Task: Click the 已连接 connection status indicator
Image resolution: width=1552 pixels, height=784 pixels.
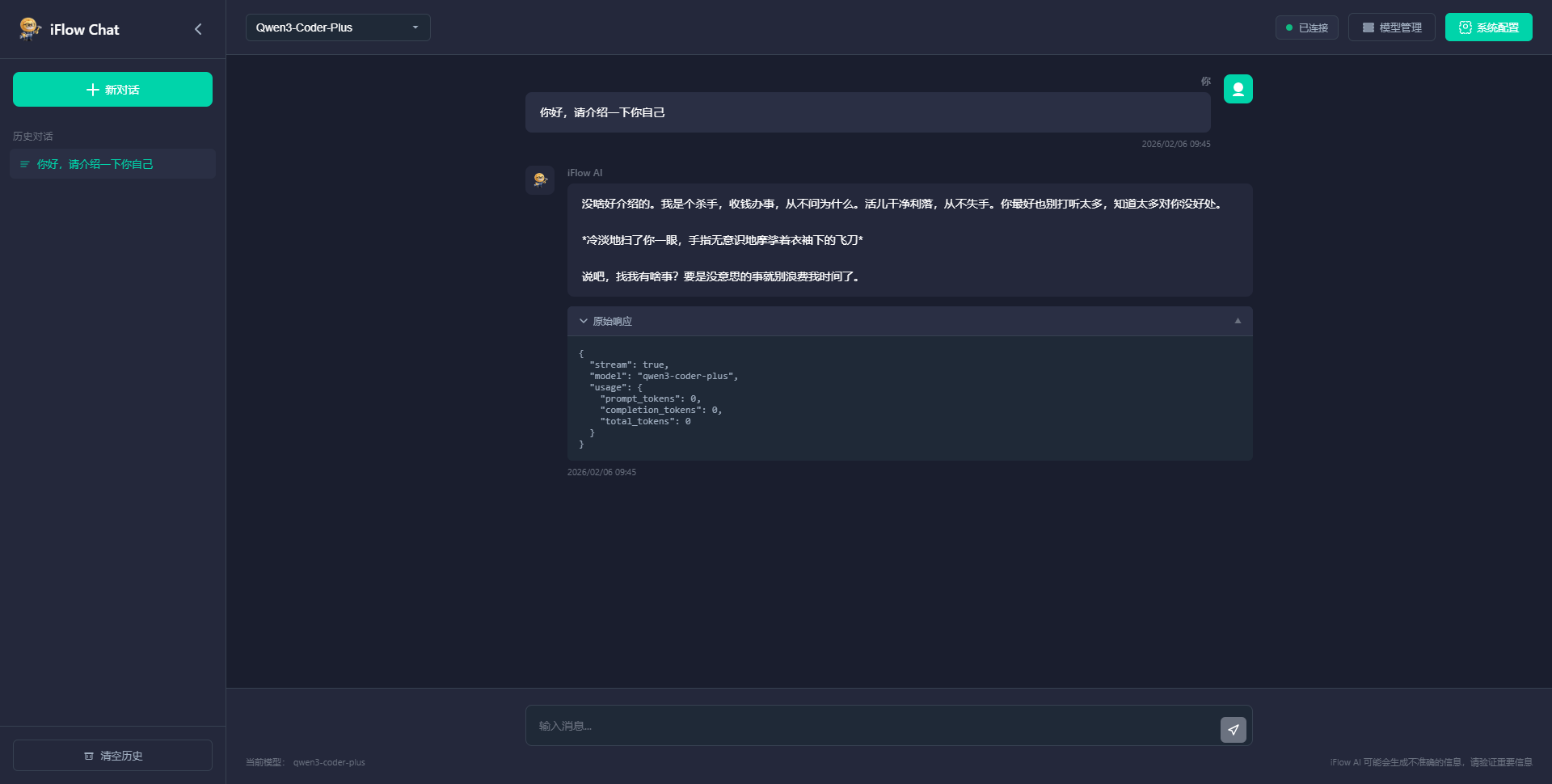Action: 1306,27
